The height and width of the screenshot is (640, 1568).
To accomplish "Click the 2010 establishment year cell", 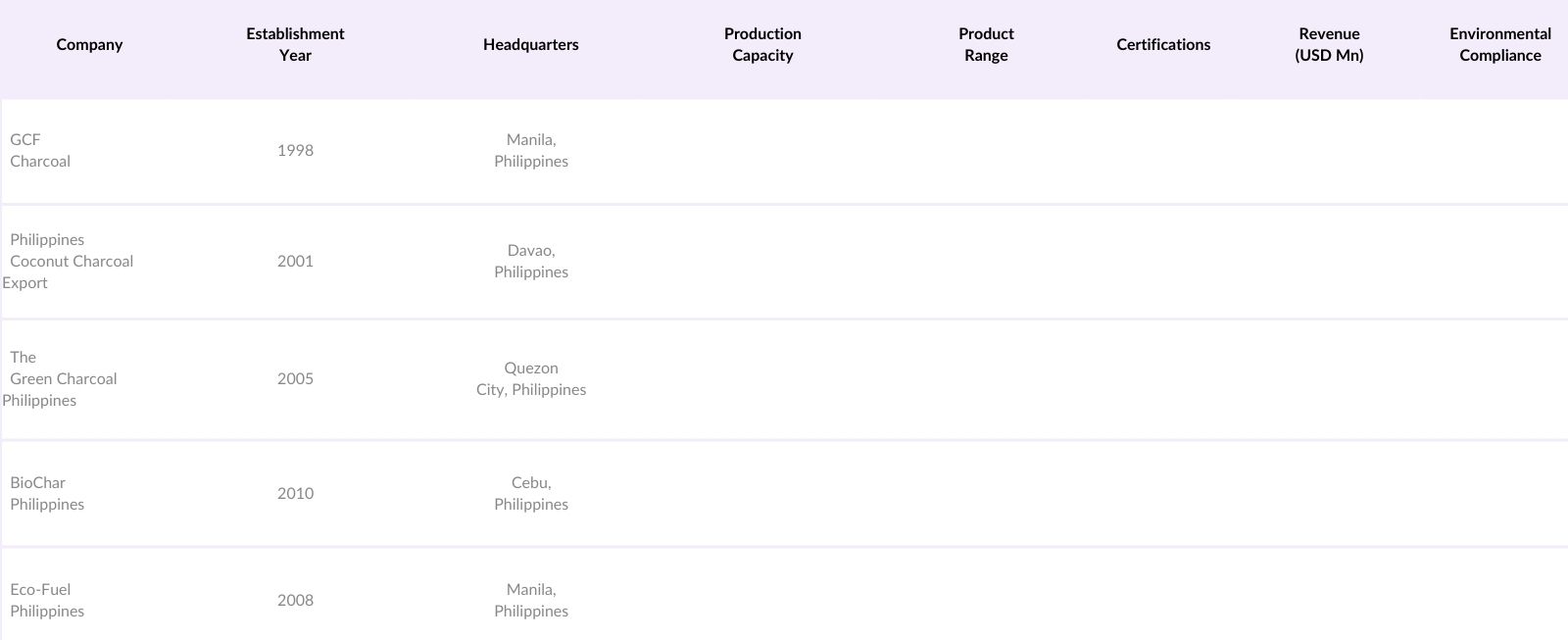I will click(x=295, y=494).
